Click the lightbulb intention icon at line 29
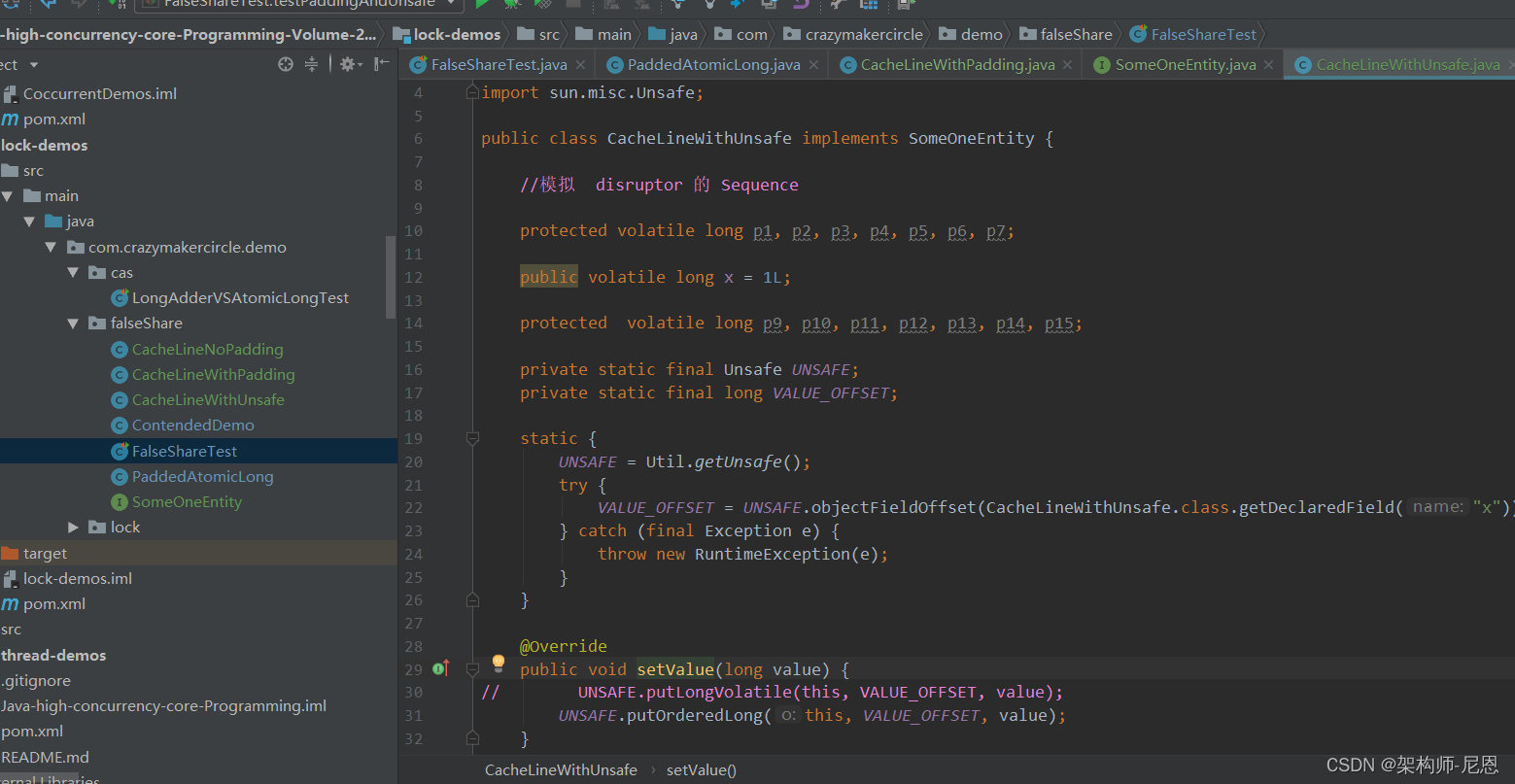Screen dimensions: 1515x784 tap(499, 664)
